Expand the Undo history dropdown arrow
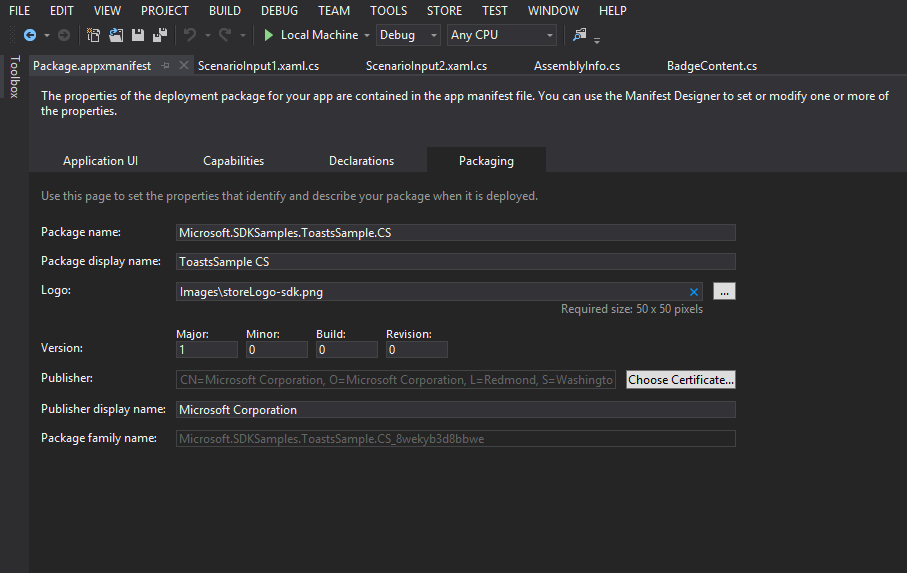 (207, 36)
